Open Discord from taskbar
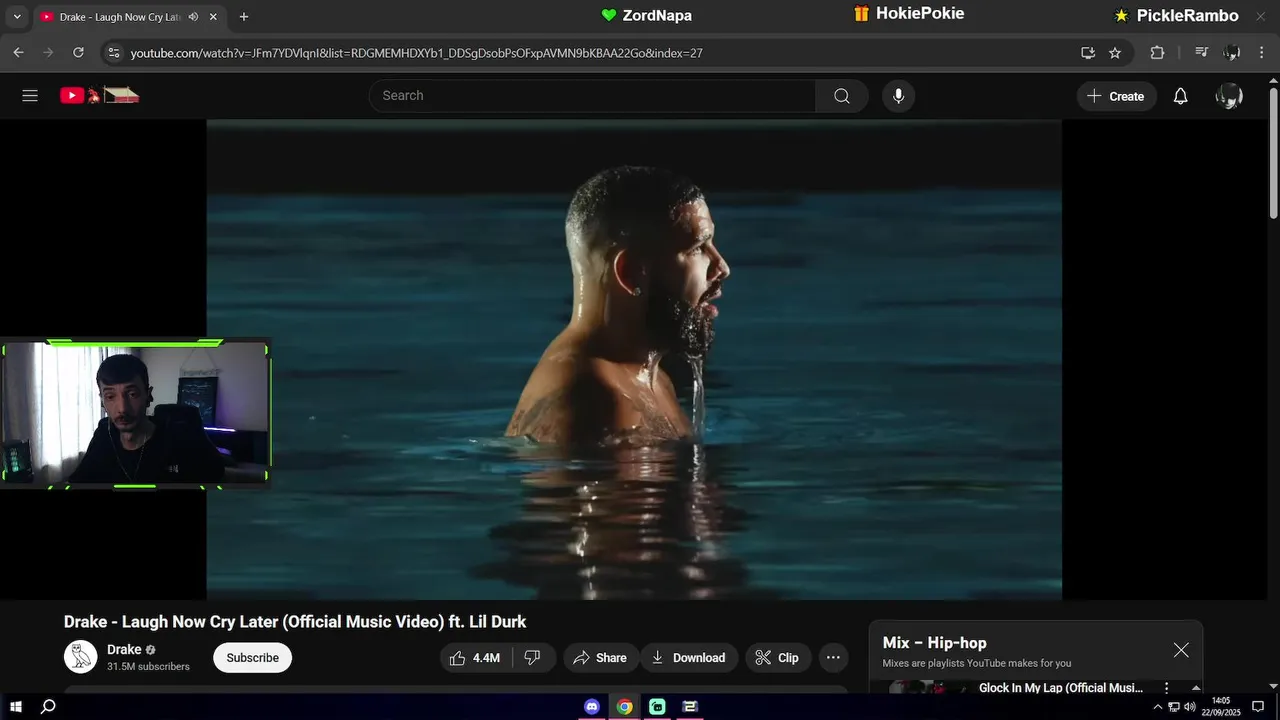Screen dimensions: 1280x720 point(592,707)
